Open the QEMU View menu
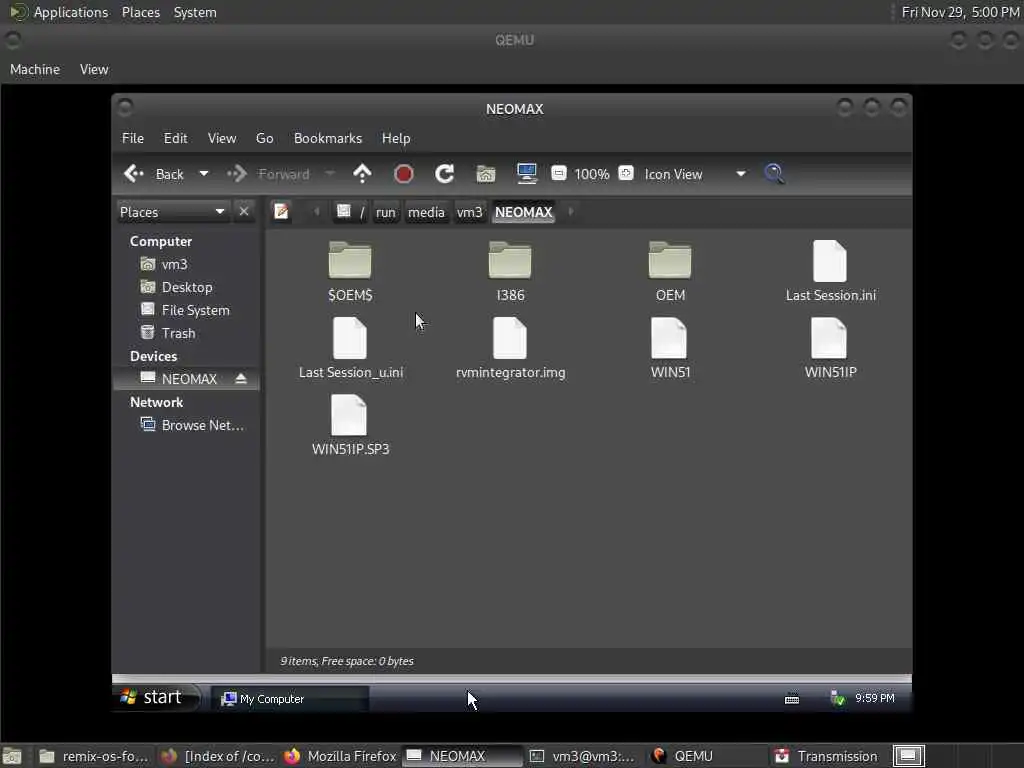The width and height of the screenshot is (1024, 768). (x=94, y=69)
